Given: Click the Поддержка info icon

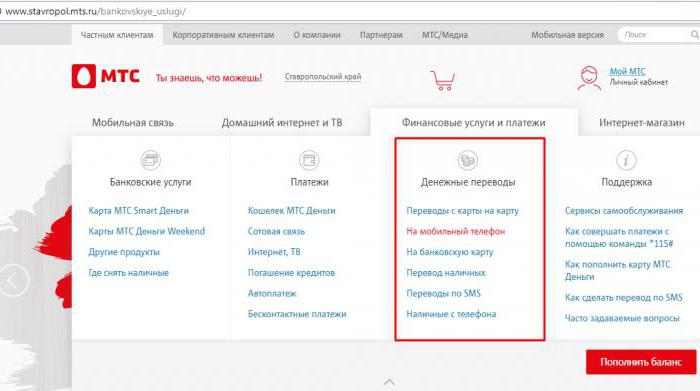Looking at the screenshot, I should coord(626,160).
